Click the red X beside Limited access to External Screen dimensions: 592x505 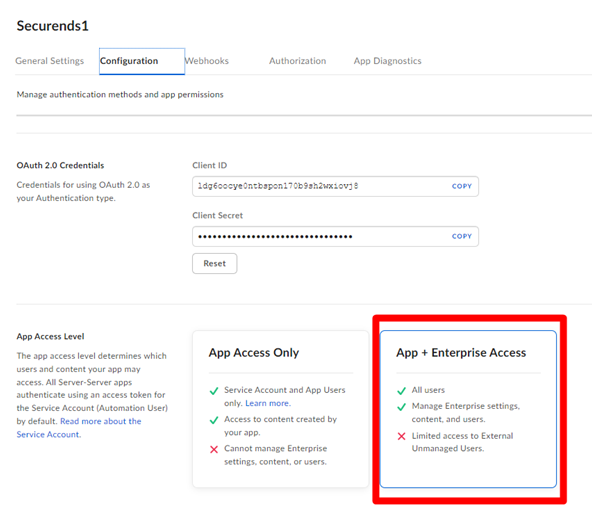click(401, 436)
